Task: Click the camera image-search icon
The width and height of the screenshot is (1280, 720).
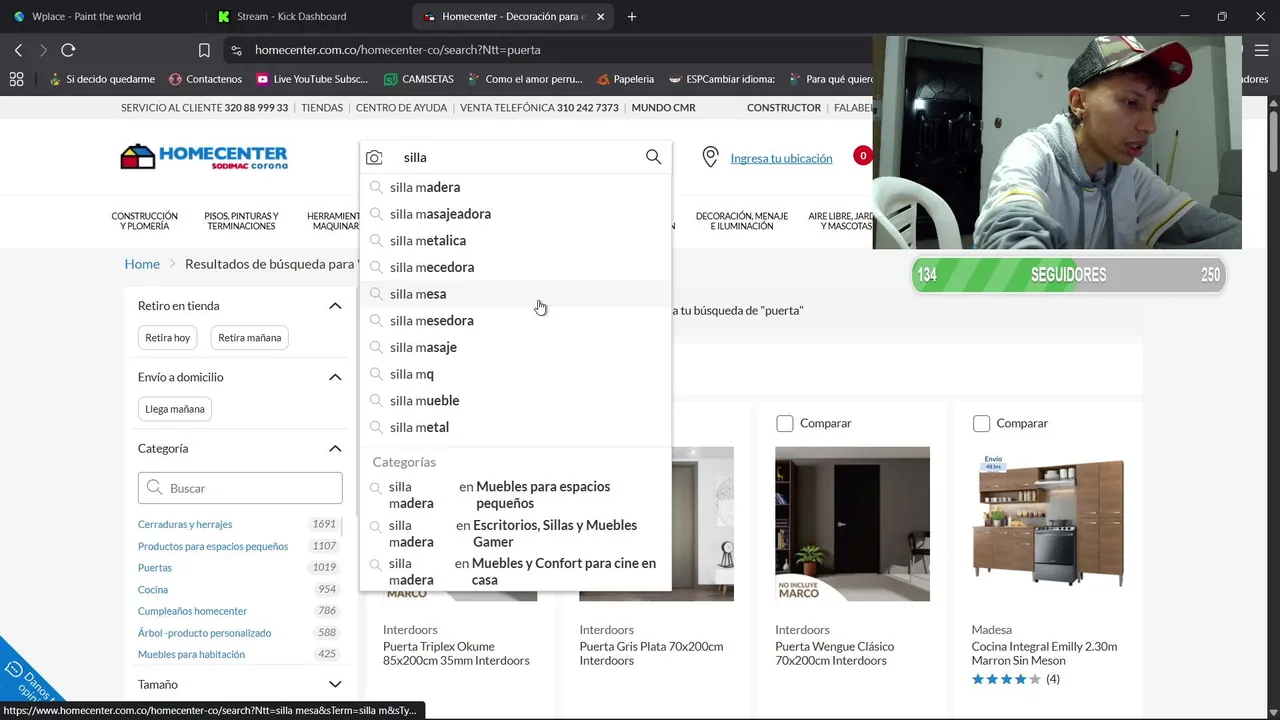Action: point(374,157)
